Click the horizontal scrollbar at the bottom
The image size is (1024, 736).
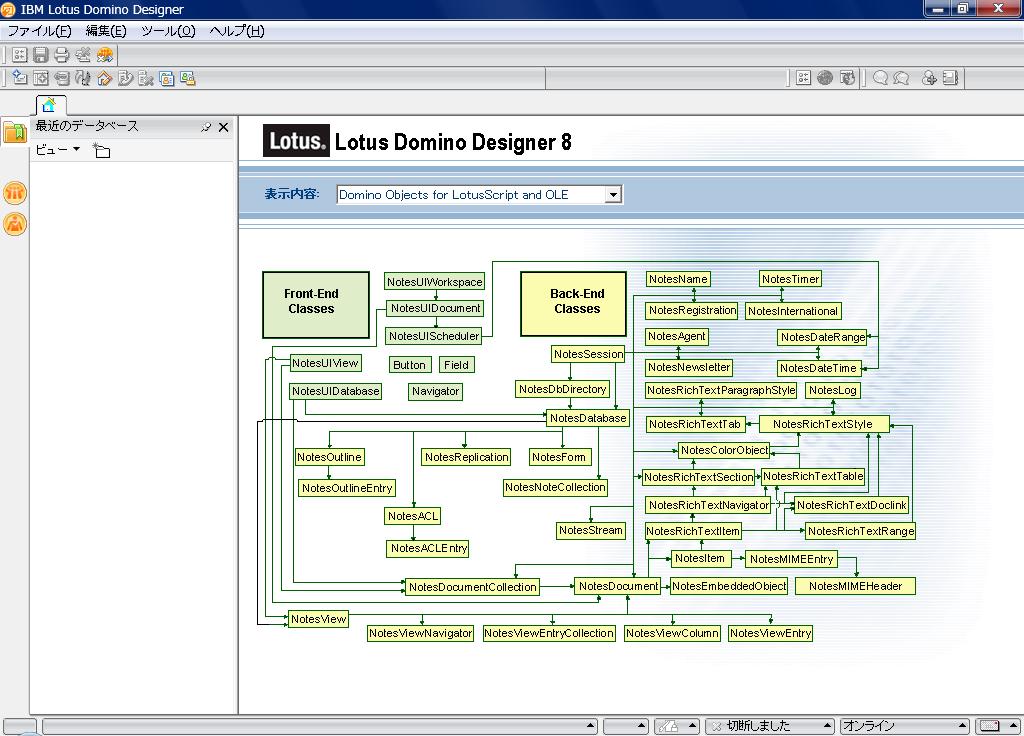click(x=300, y=724)
